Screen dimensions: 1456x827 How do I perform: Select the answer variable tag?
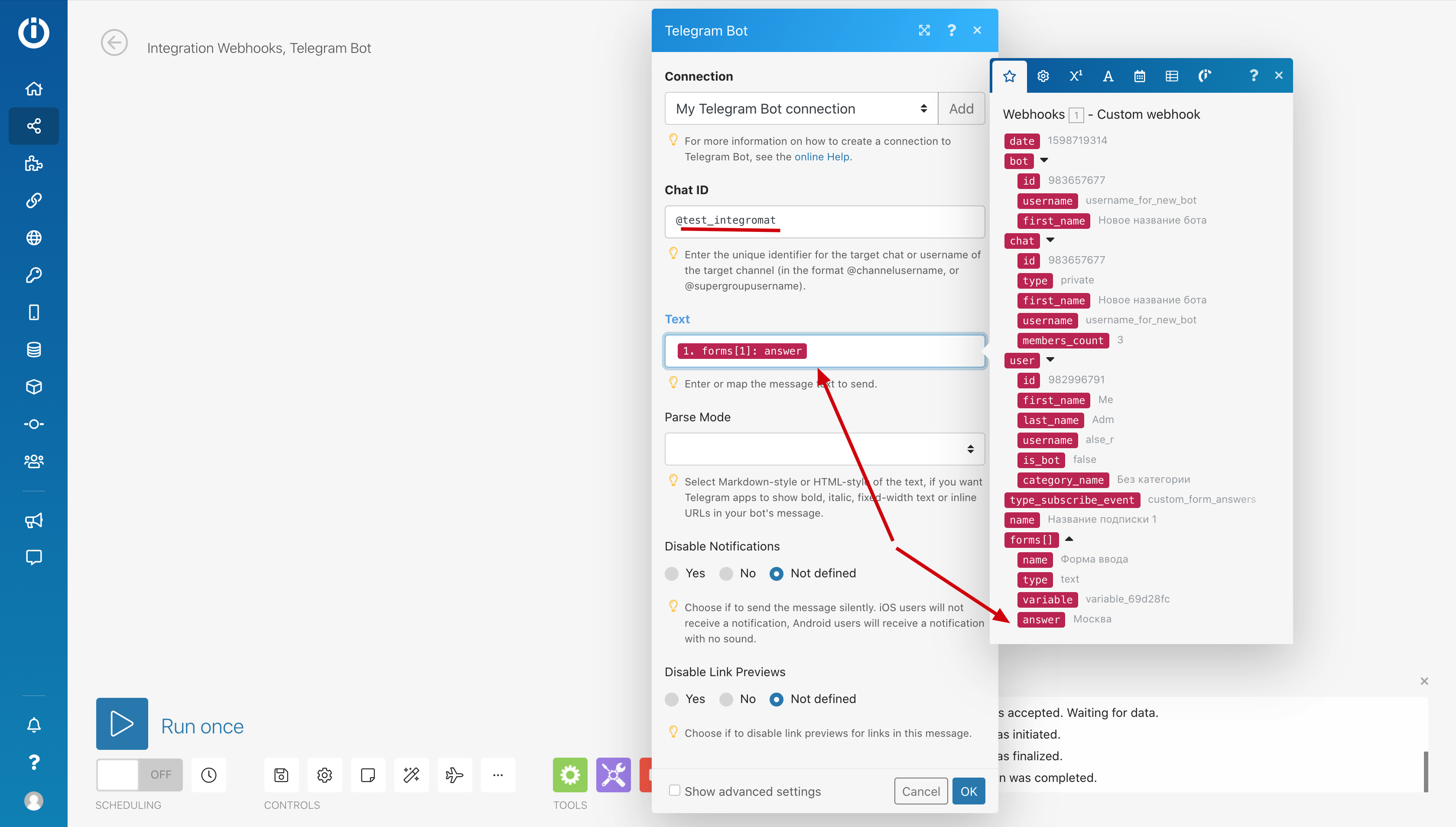point(1041,620)
